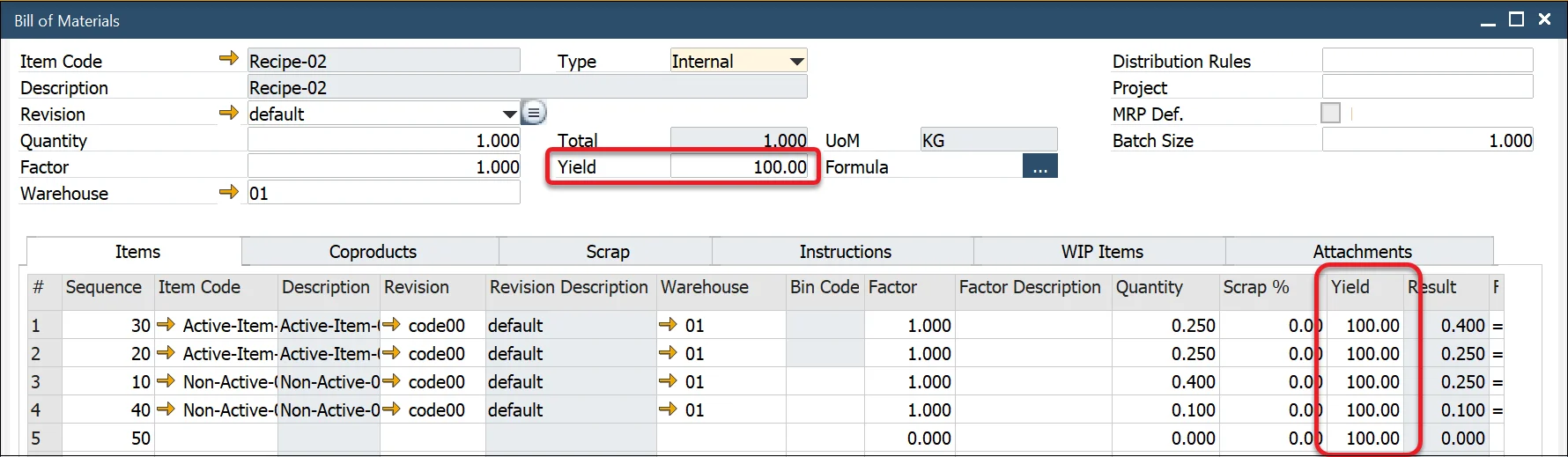
Task: Click the Revision link arrow in header
Action: pos(228,114)
